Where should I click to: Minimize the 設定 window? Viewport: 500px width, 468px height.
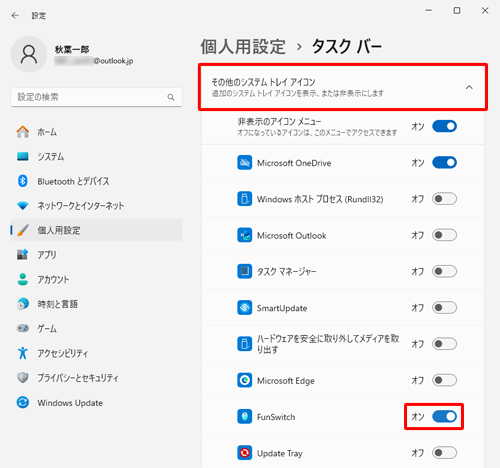coord(429,11)
